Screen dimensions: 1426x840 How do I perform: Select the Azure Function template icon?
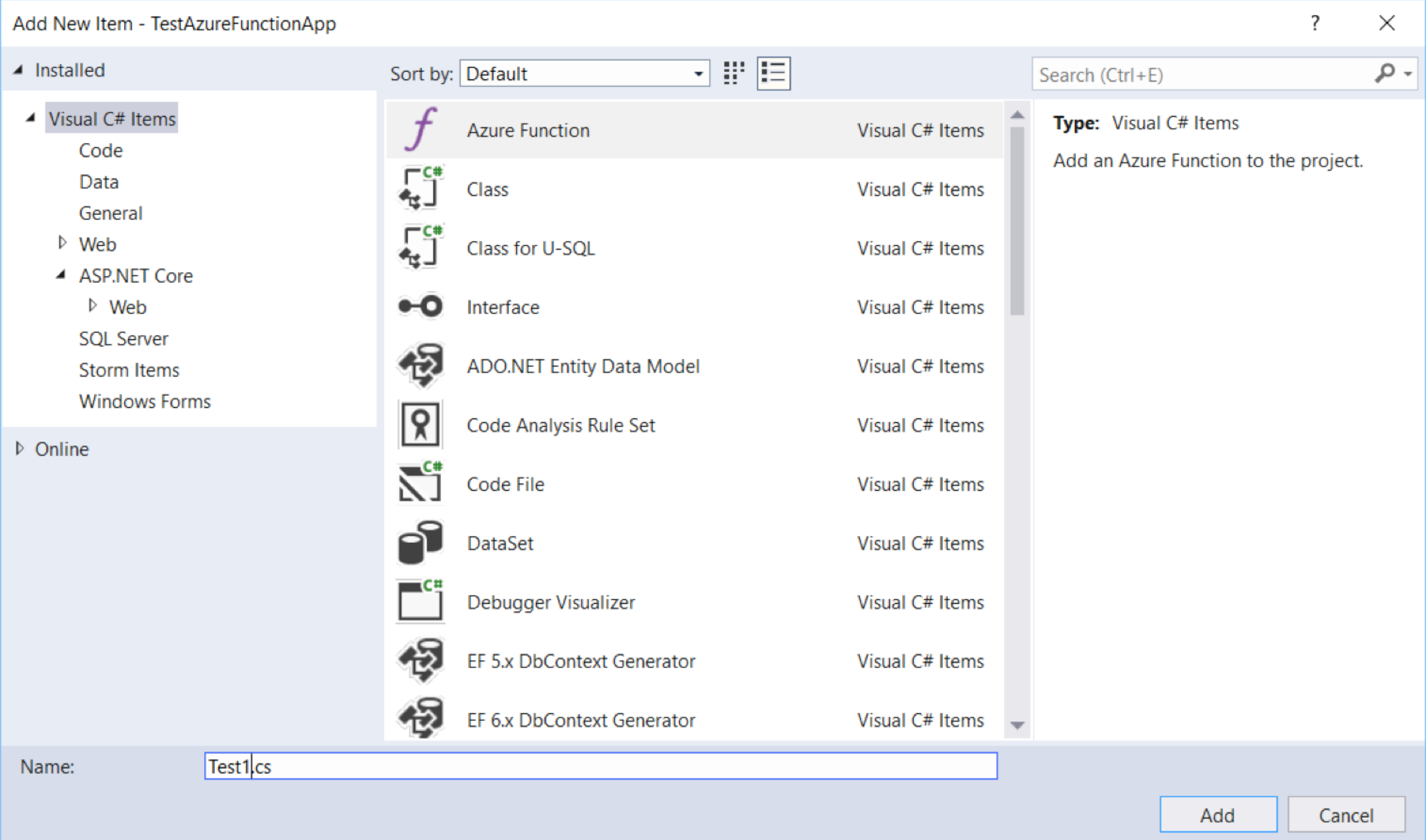420,130
